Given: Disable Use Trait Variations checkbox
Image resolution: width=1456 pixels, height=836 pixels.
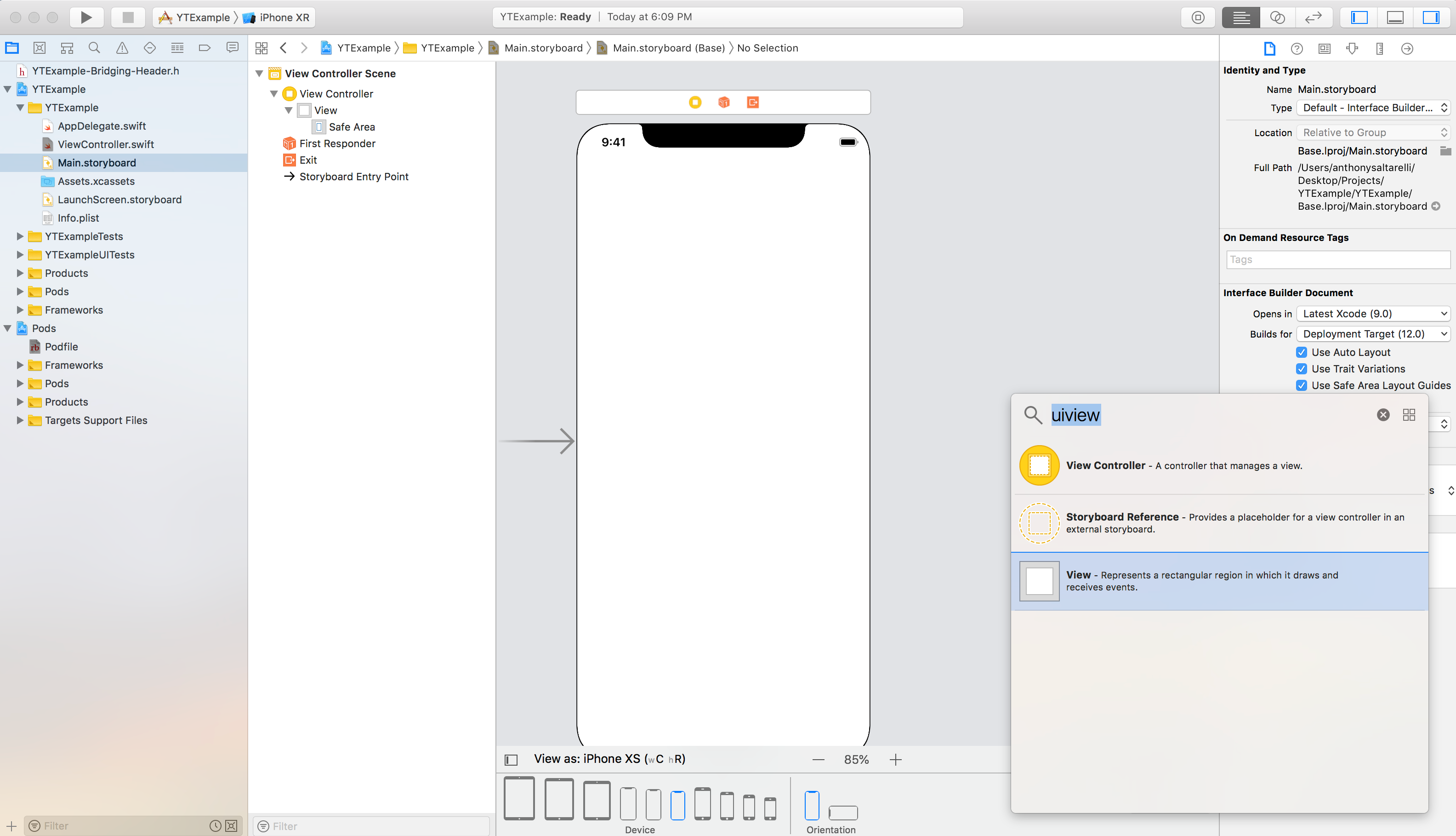Looking at the screenshot, I should pos(1302,369).
